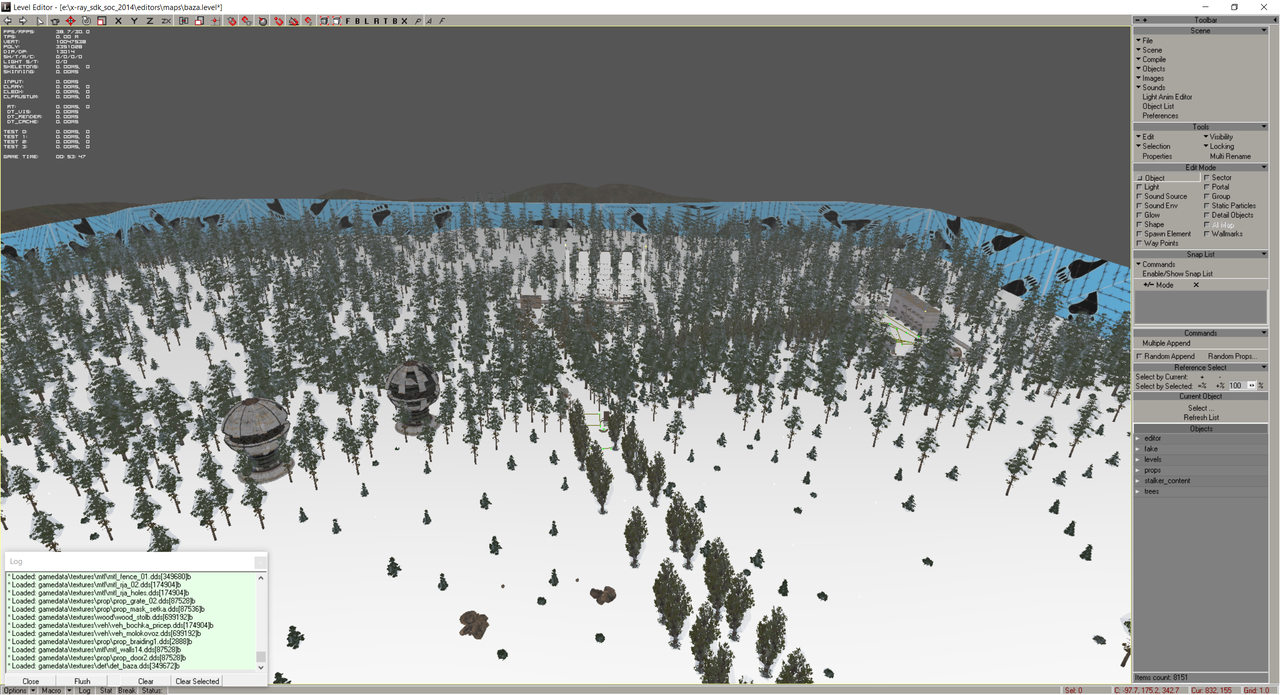Viewport: 1280px width, 695px height.
Task: Switch to Right view with the R button
Action: click(377, 21)
